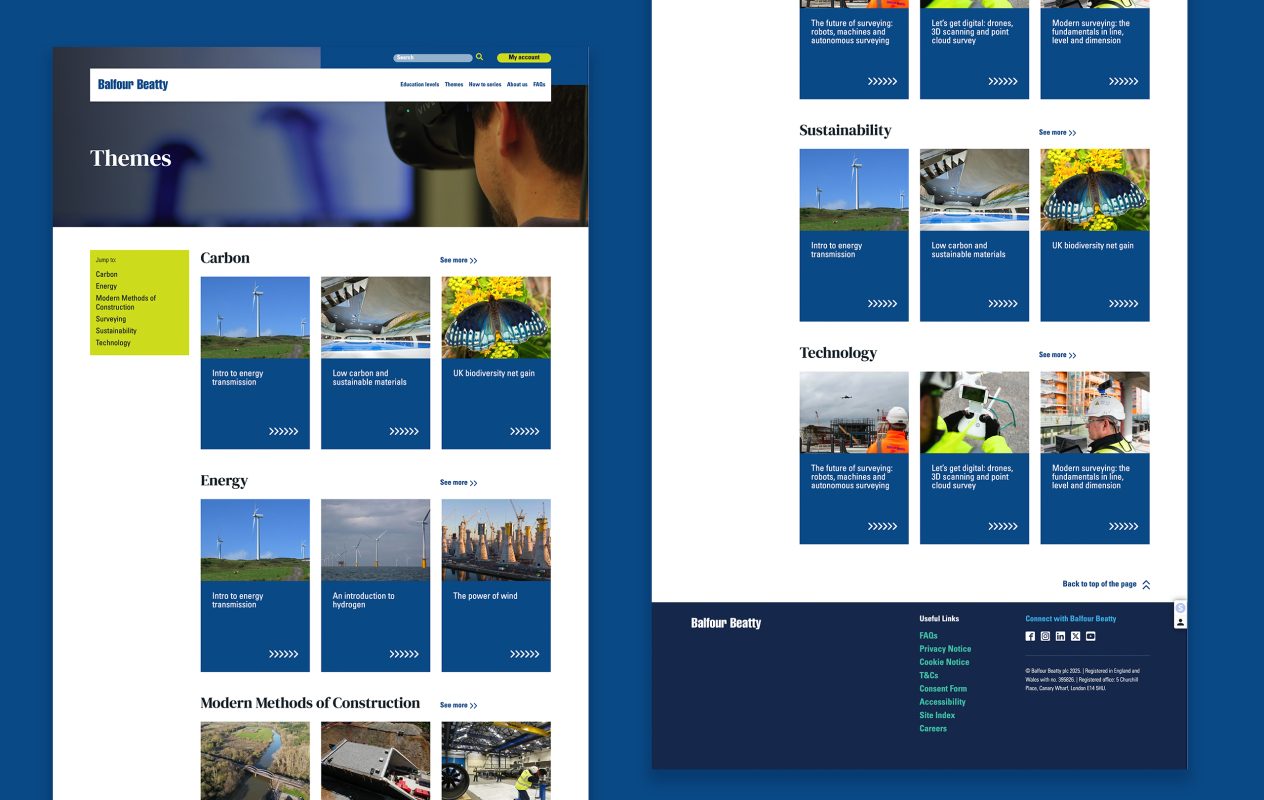Click arrows on Carbon's Intro to energy transmission card
Screen dimensions: 1264x800
(x=283, y=432)
